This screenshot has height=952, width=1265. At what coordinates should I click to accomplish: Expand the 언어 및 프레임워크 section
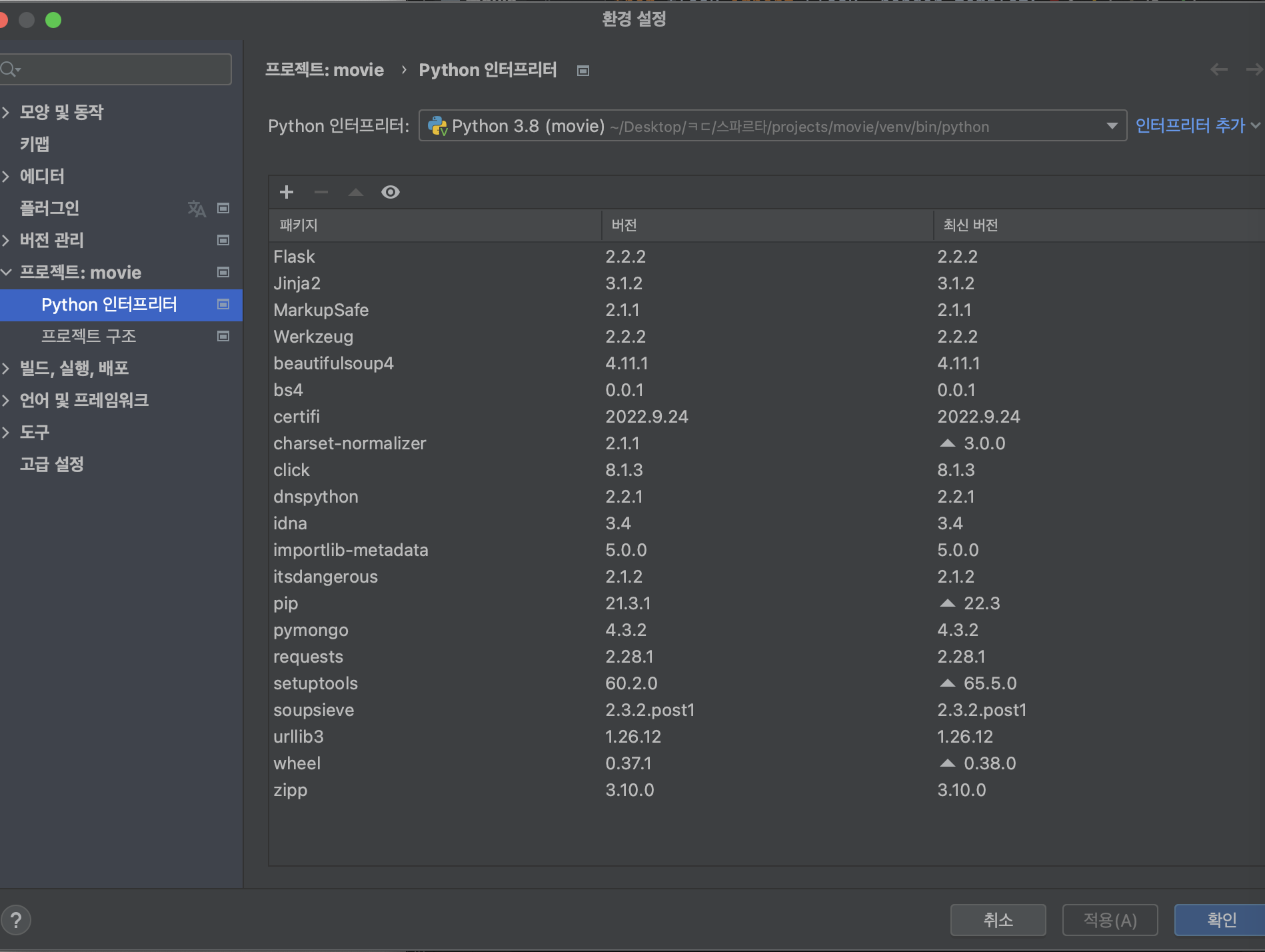click(x=6, y=400)
